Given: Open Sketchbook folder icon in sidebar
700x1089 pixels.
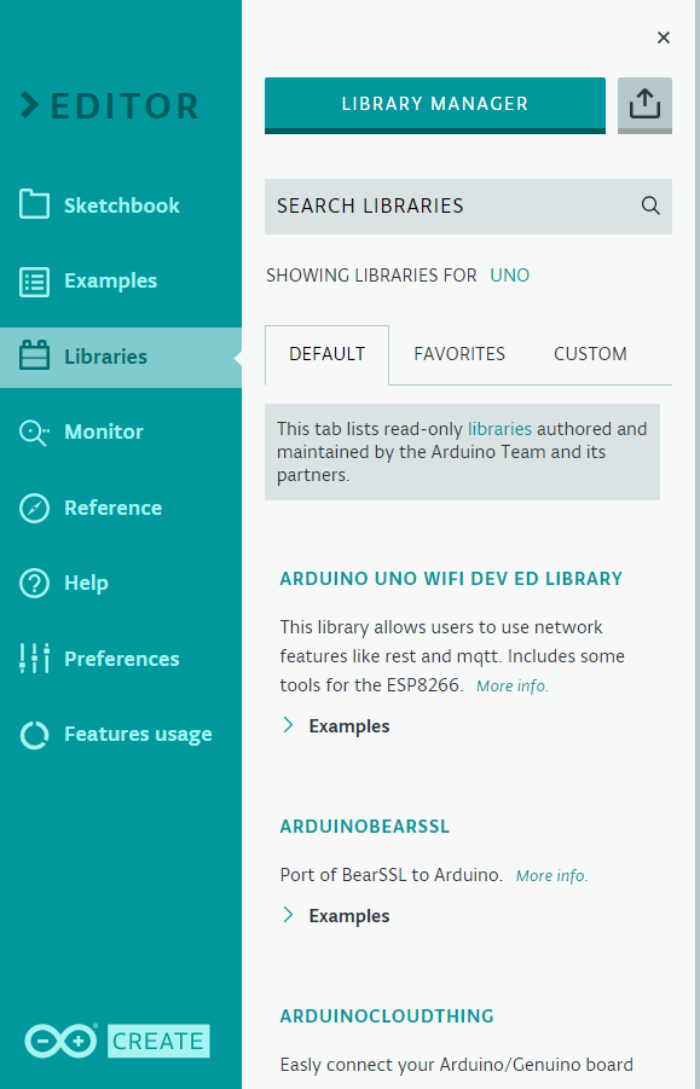Looking at the screenshot, I should point(34,205).
